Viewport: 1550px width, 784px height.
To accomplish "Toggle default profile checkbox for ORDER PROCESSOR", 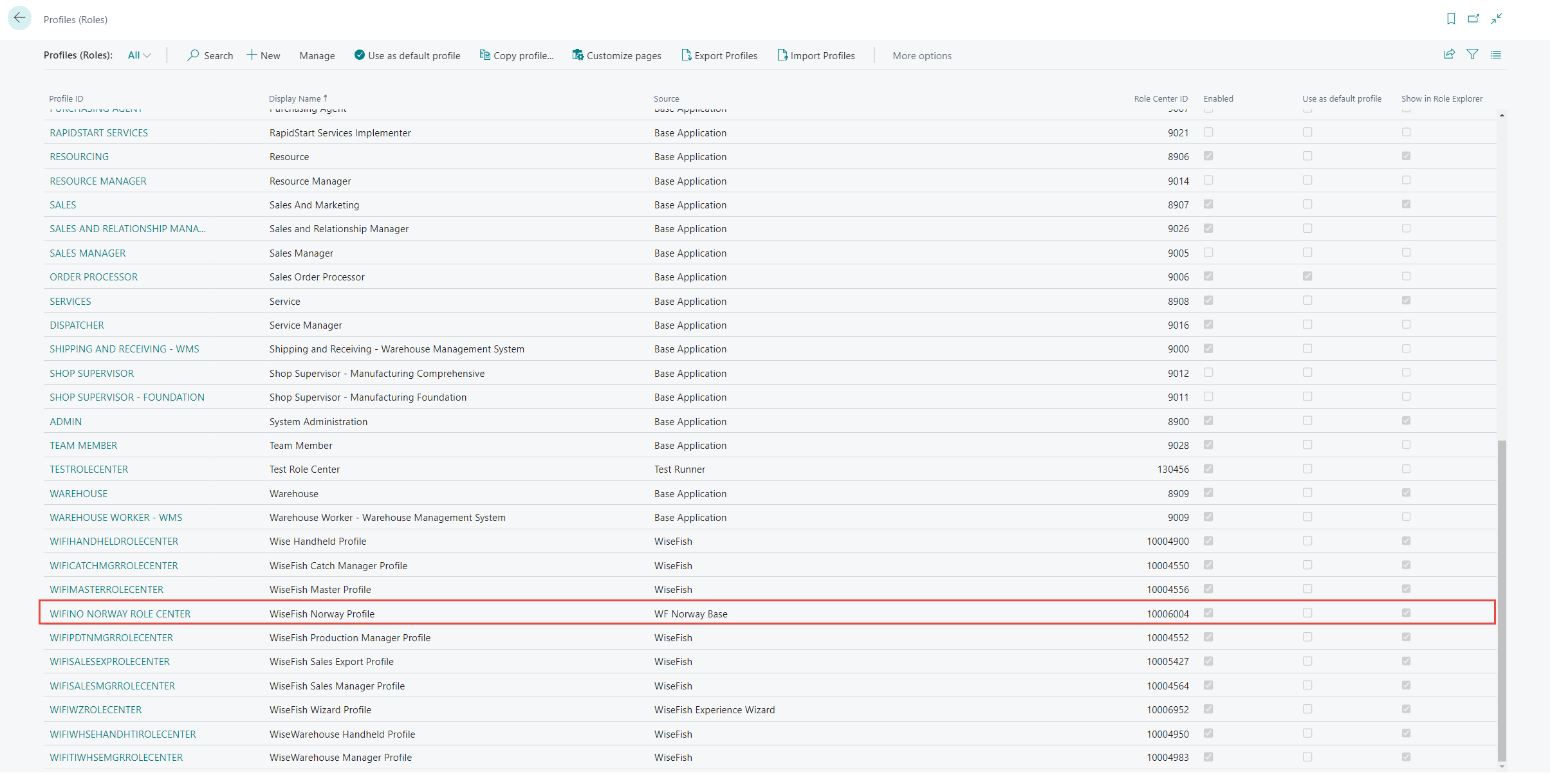I will pyautogui.click(x=1307, y=277).
